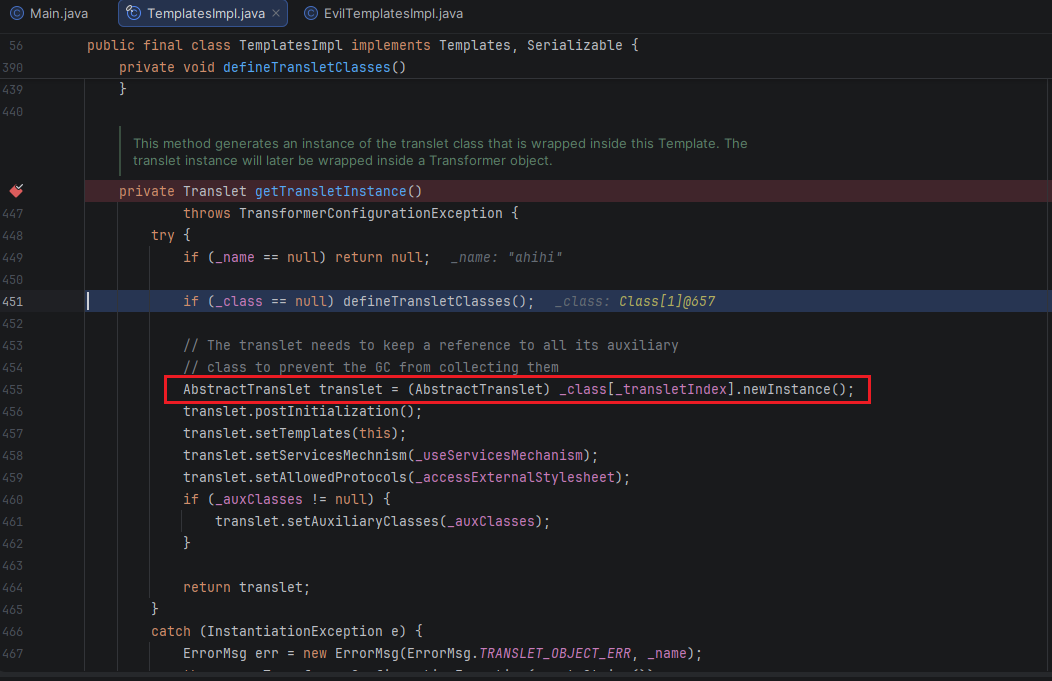
Task: Click the _class inline debug value hint
Action: point(635,301)
